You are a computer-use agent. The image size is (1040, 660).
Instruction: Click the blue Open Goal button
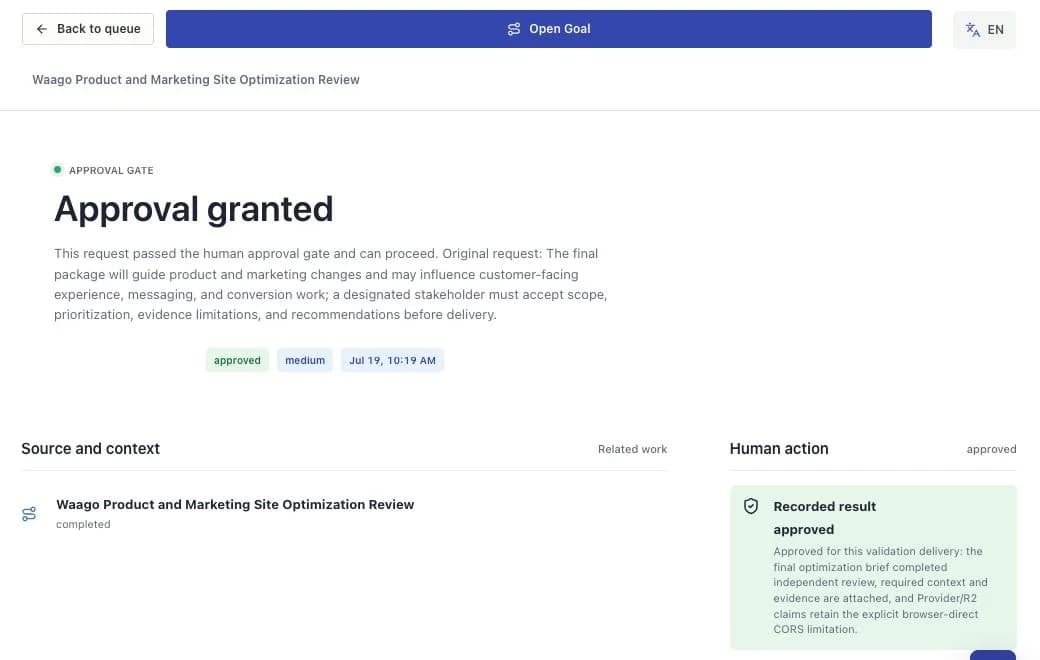549,29
